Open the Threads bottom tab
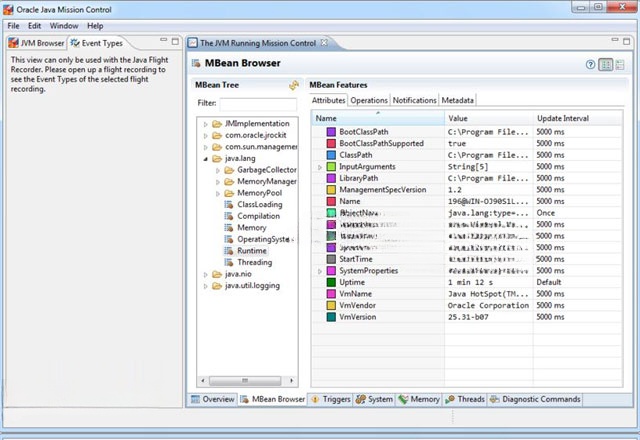This screenshot has height=440, width=640. tap(465, 399)
